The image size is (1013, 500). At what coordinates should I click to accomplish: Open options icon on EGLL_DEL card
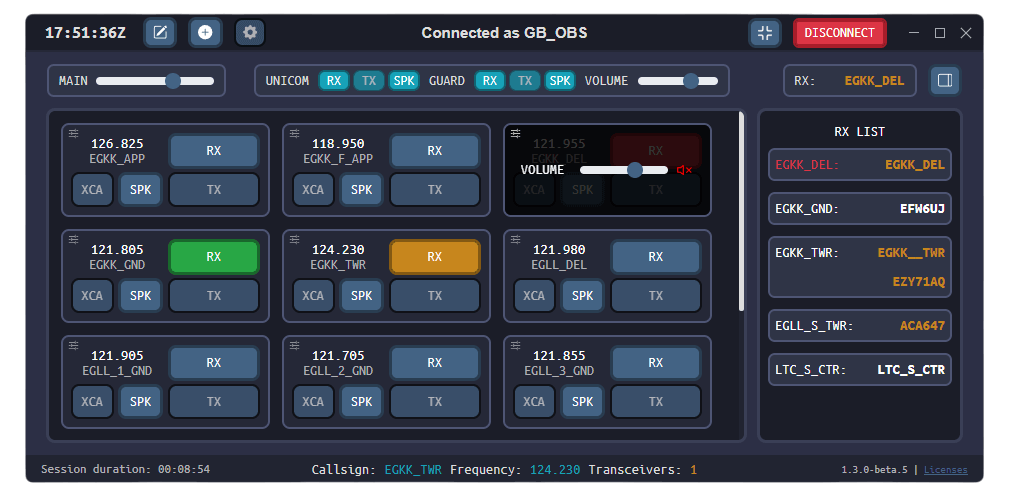pyautogui.click(x=516, y=239)
